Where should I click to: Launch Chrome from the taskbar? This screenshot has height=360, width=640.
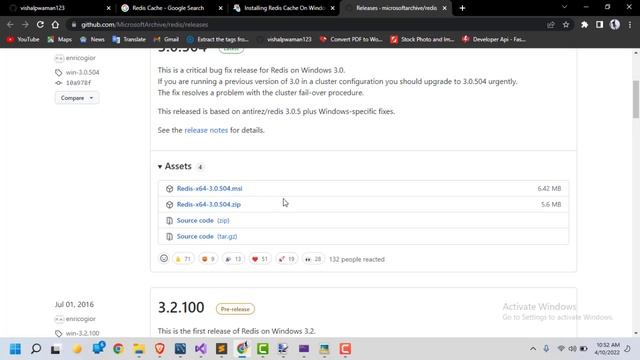118,349
